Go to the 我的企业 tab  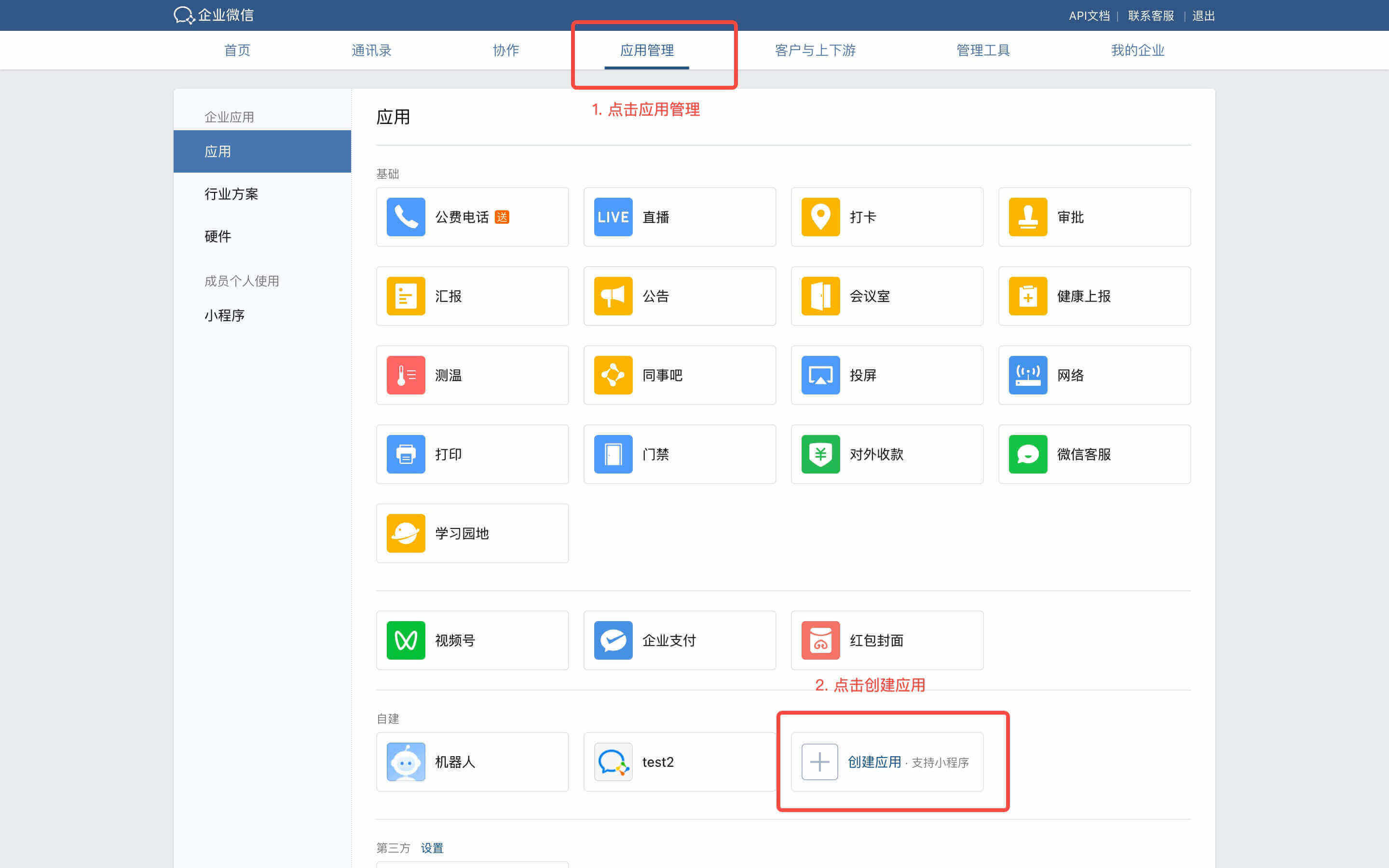click(x=1137, y=51)
